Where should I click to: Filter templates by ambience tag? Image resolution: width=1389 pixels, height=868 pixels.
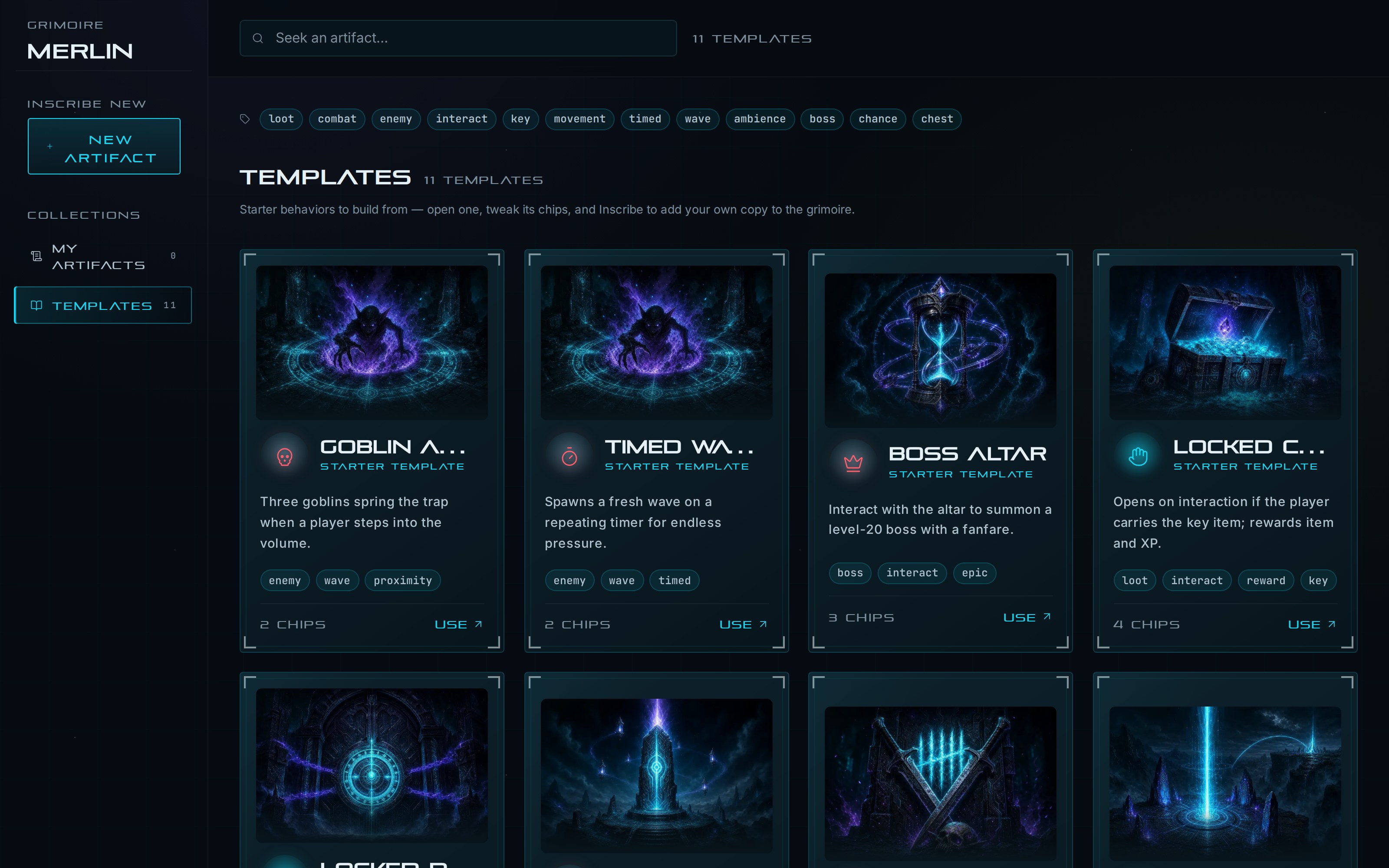point(760,119)
